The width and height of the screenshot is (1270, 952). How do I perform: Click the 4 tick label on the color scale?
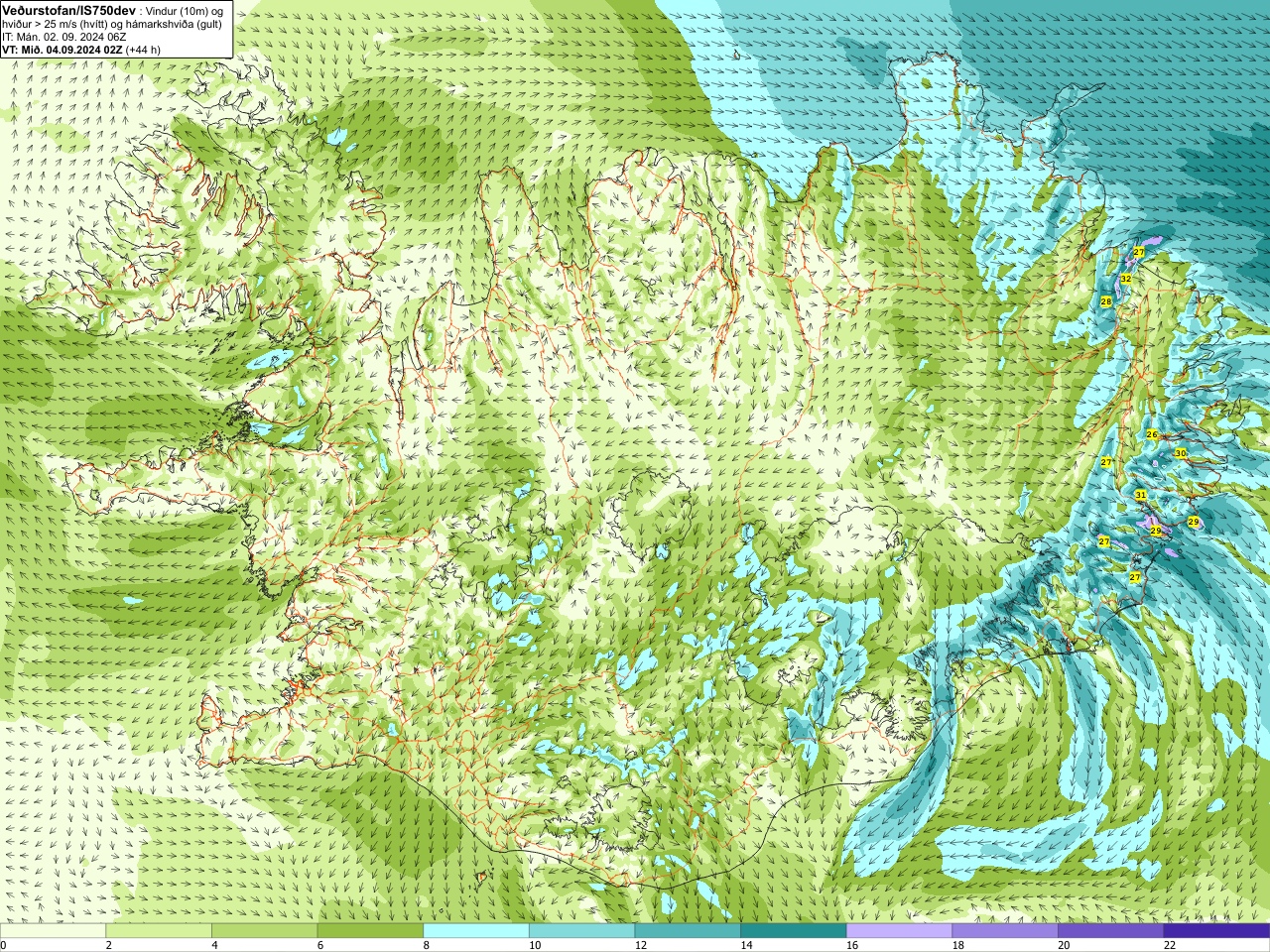click(x=214, y=945)
